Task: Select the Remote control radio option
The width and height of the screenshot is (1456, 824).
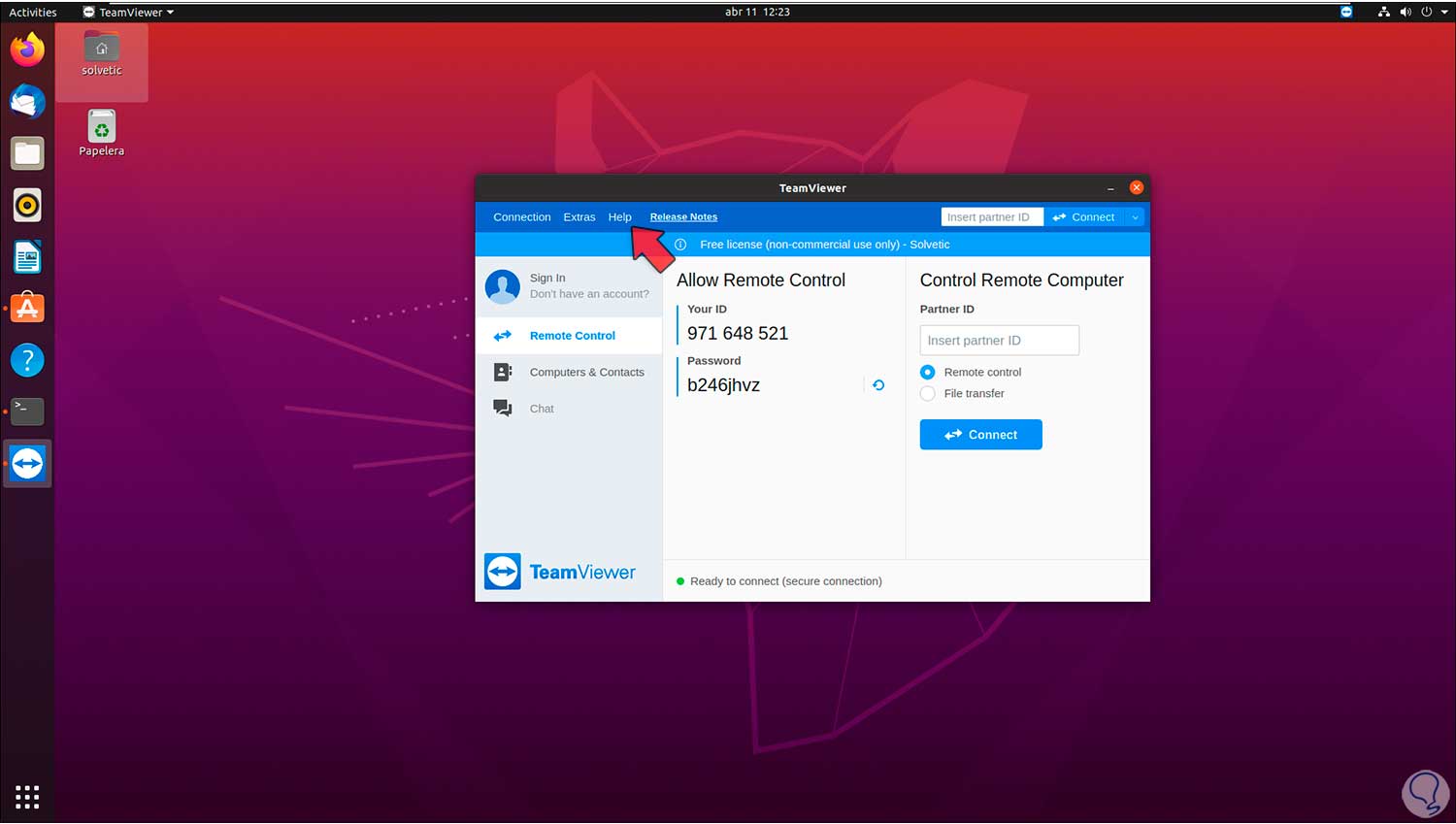Action: pyautogui.click(x=928, y=372)
